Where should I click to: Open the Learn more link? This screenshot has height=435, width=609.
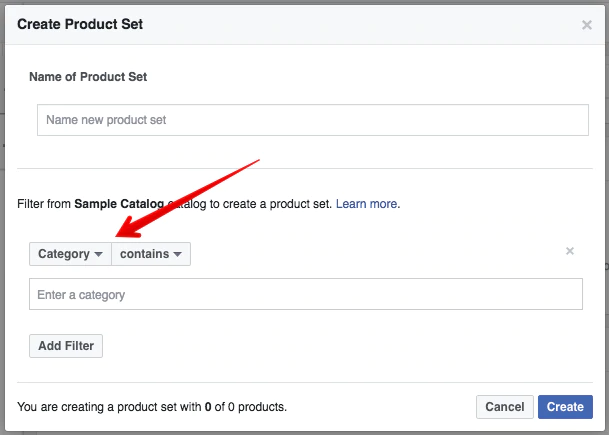pos(367,203)
